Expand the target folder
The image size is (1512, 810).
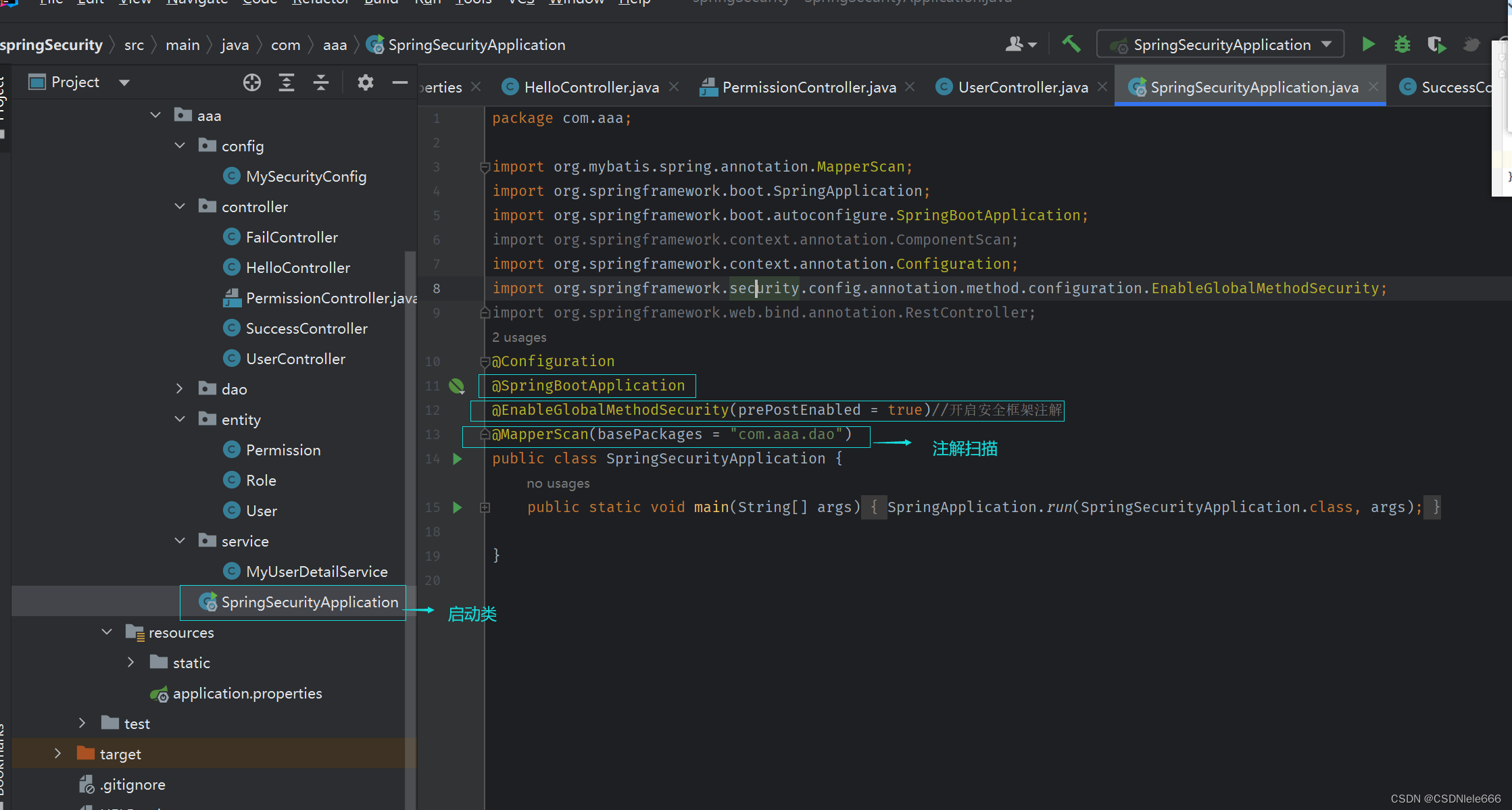click(x=58, y=753)
